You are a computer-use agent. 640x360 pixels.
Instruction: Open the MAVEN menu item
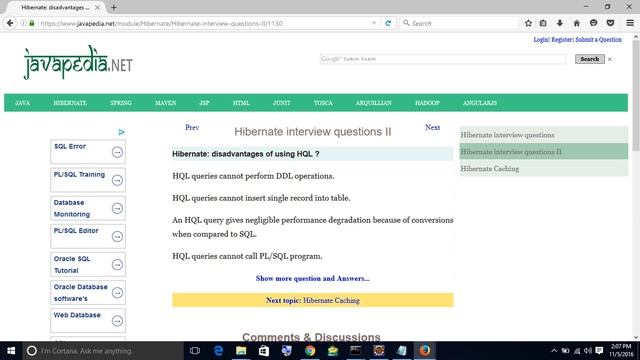click(x=165, y=103)
